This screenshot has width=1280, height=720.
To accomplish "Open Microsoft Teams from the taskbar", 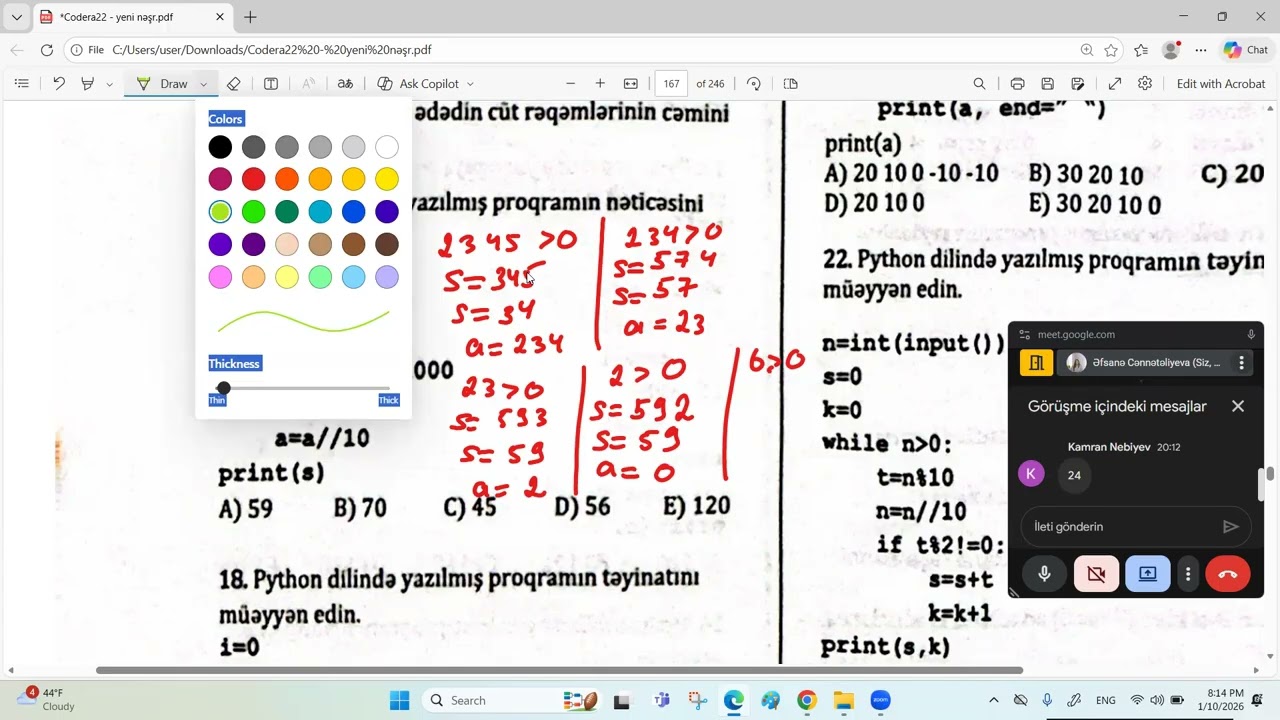I will (x=661, y=700).
